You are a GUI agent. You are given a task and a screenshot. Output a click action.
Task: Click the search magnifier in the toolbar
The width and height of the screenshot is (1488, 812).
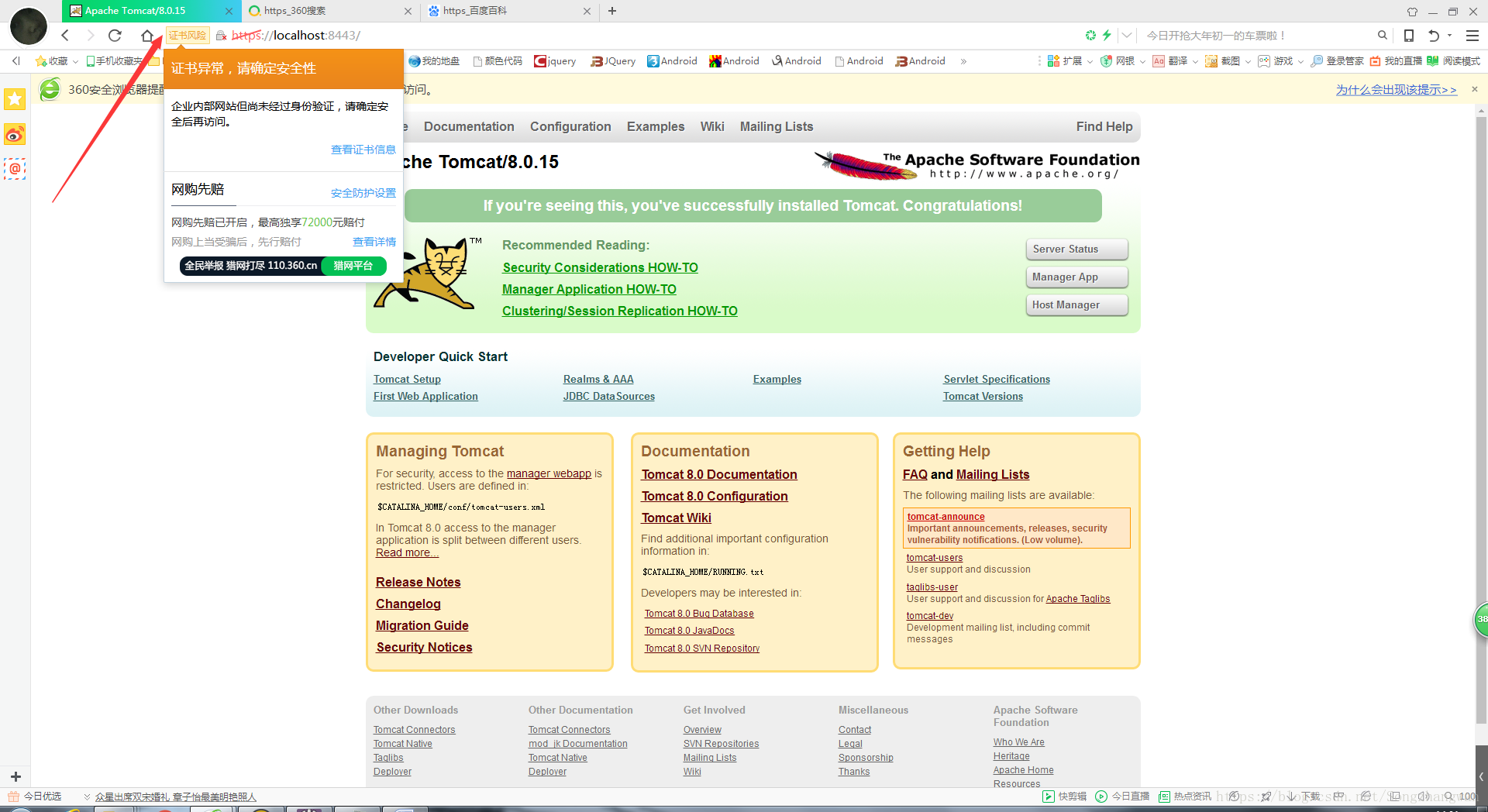point(1382,36)
